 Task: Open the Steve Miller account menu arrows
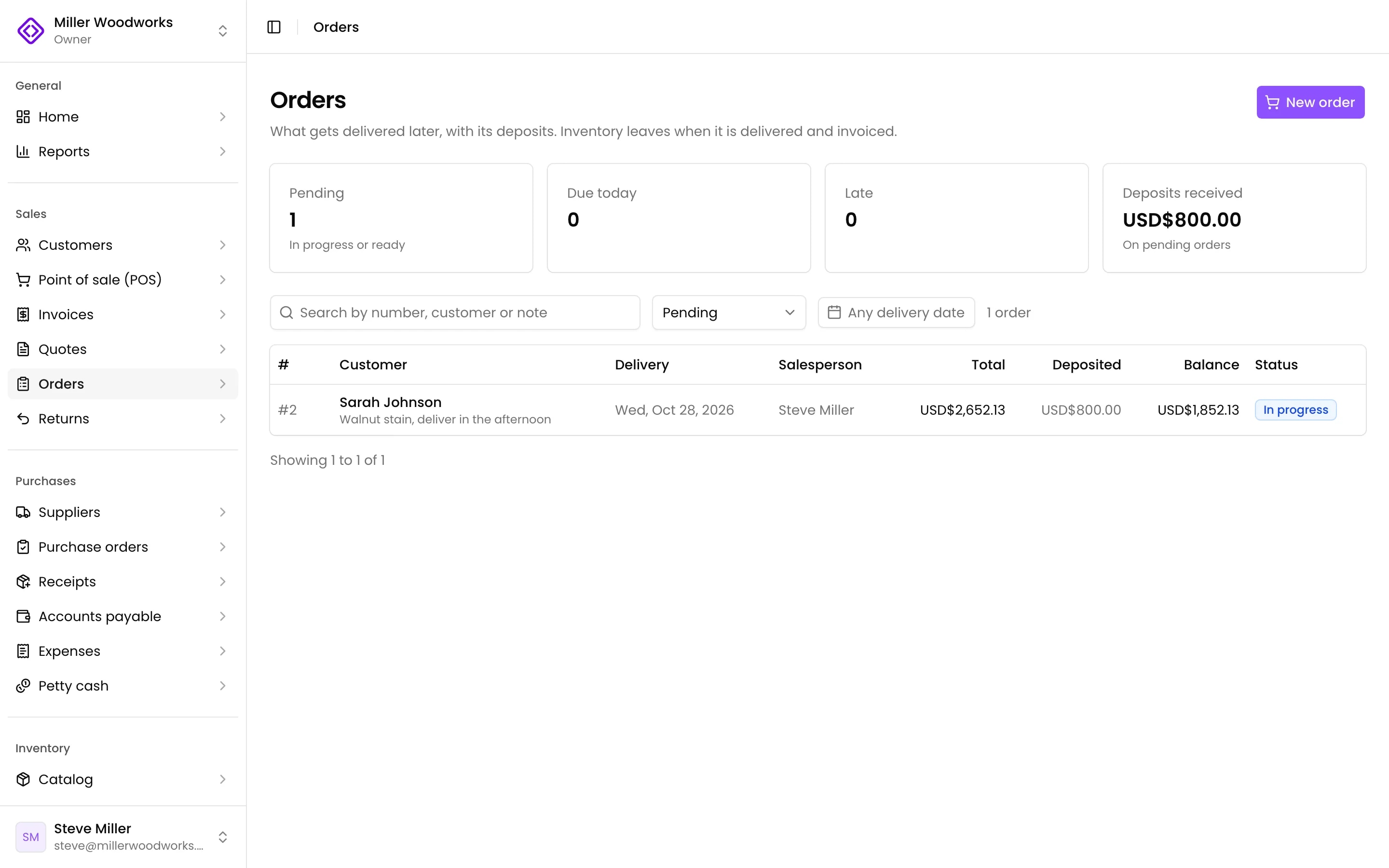[223, 837]
